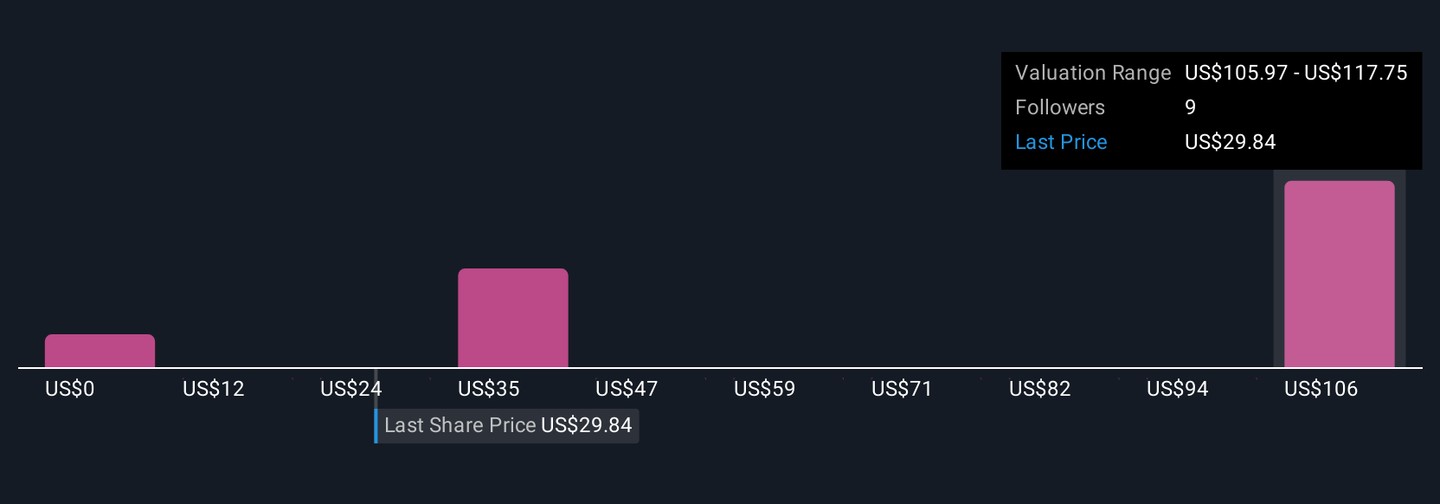Open the blue Last Price link in tooltip
1440x504 pixels.
click(1061, 142)
